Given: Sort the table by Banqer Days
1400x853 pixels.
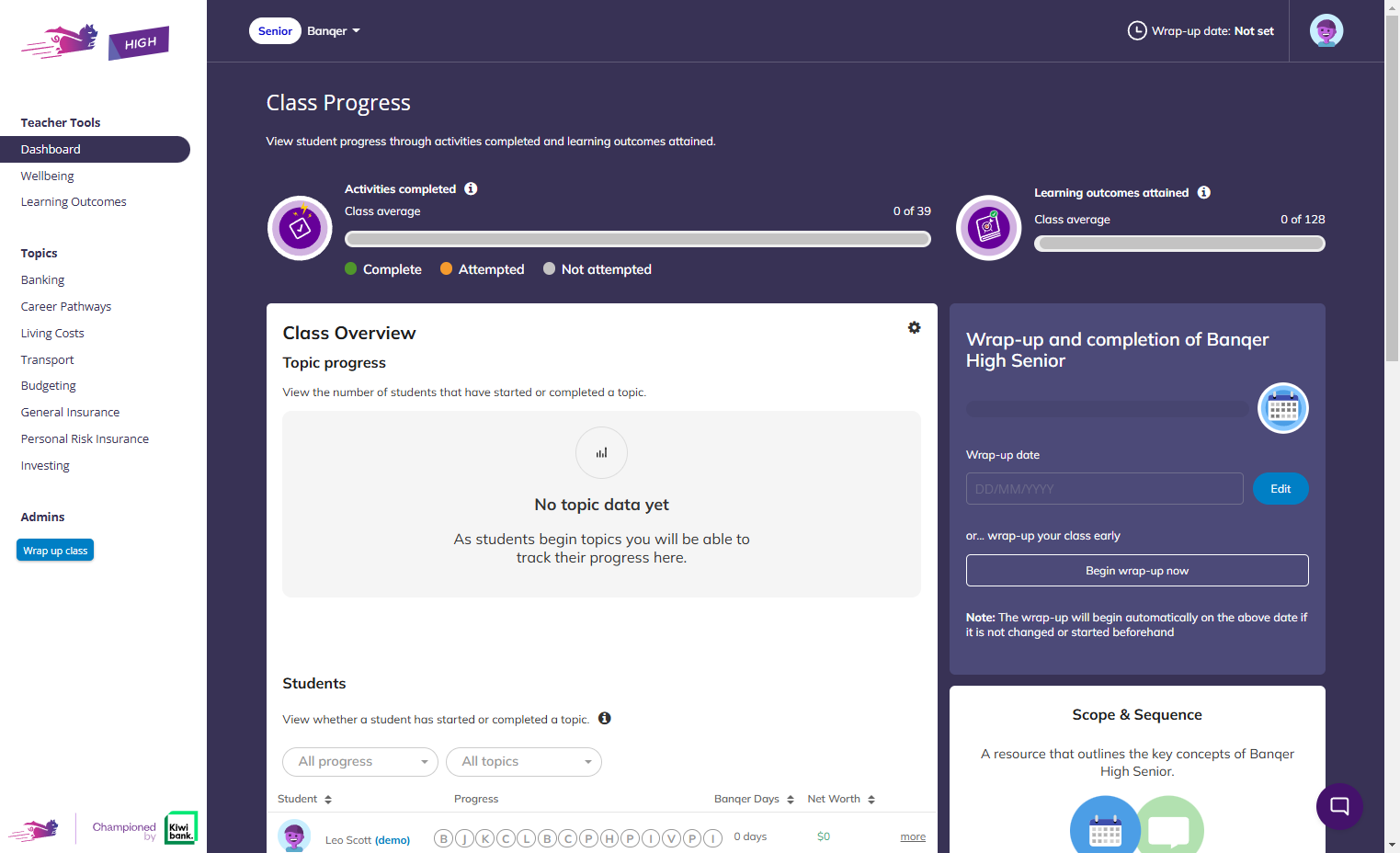Looking at the screenshot, I should (x=754, y=799).
